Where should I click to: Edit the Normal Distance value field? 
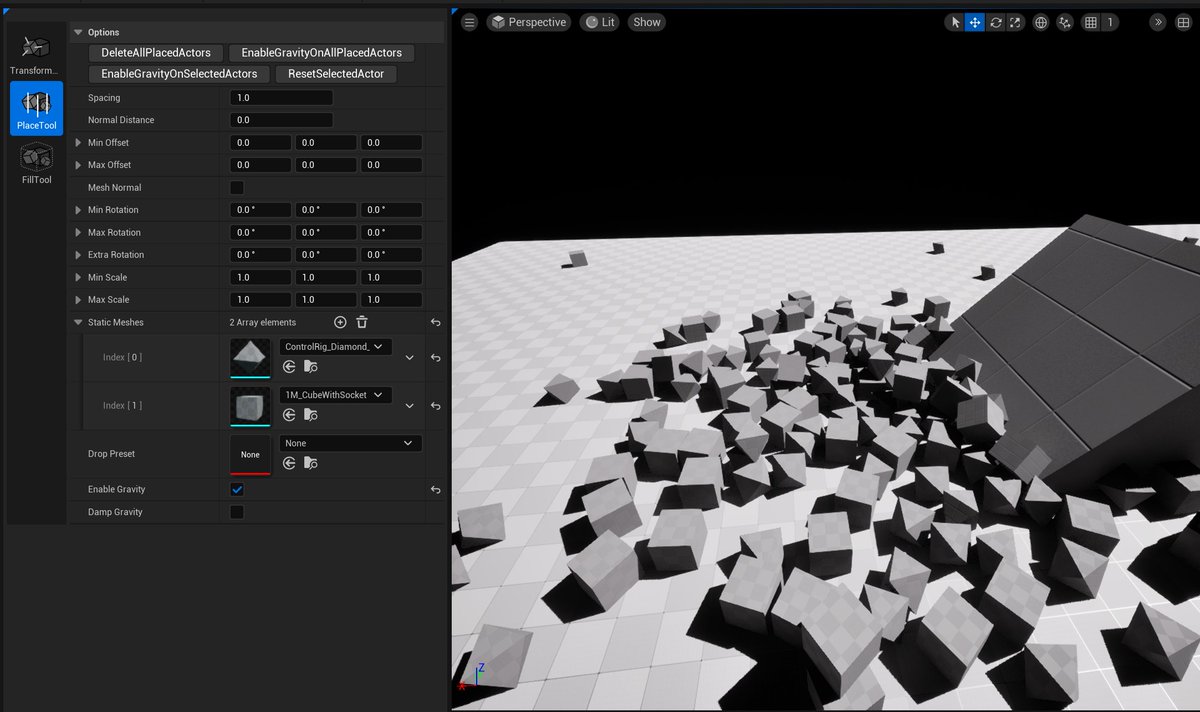pos(281,120)
